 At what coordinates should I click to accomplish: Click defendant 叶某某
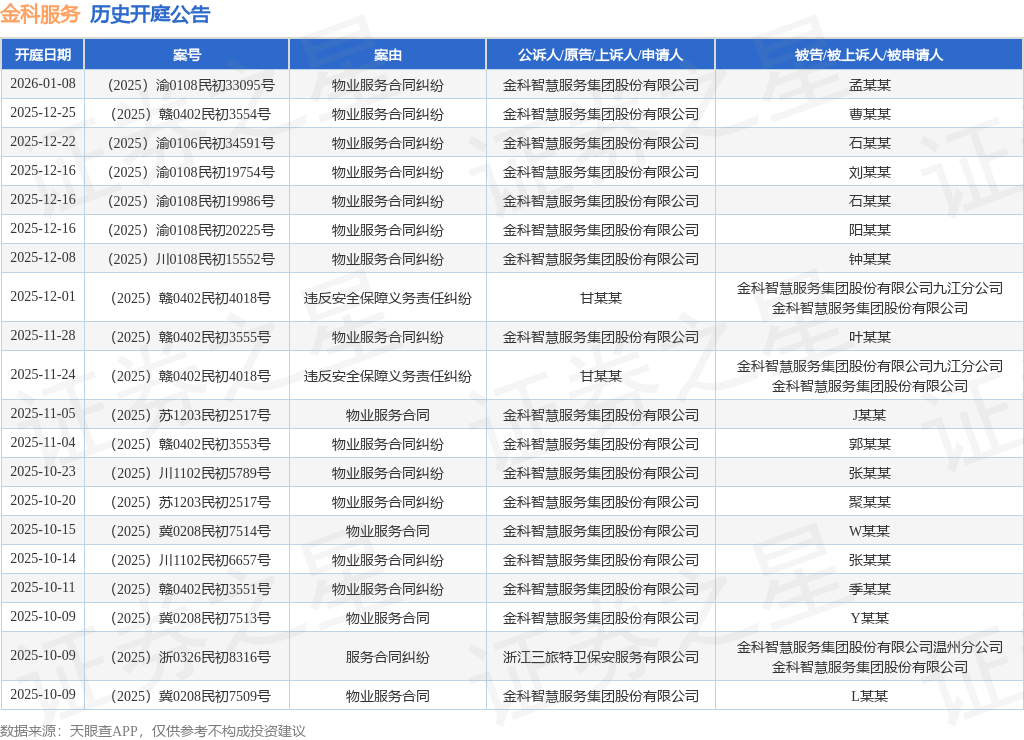[869, 337]
